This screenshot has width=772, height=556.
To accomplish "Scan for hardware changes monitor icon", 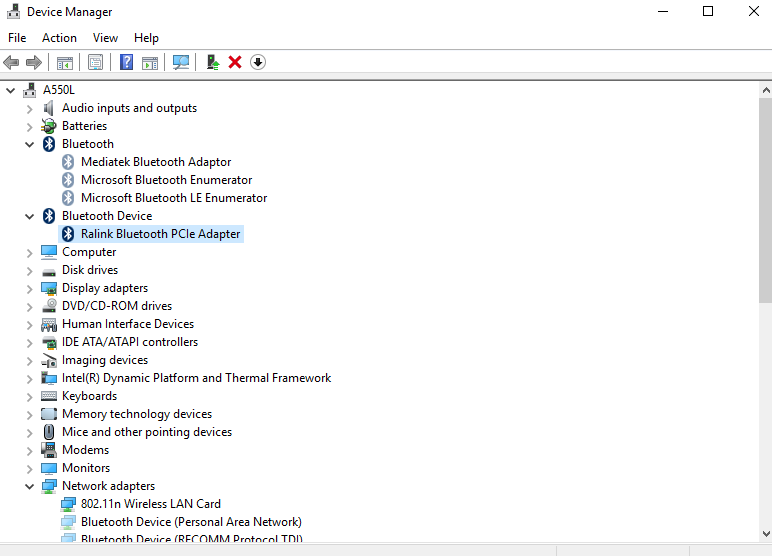I will [181, 63].
